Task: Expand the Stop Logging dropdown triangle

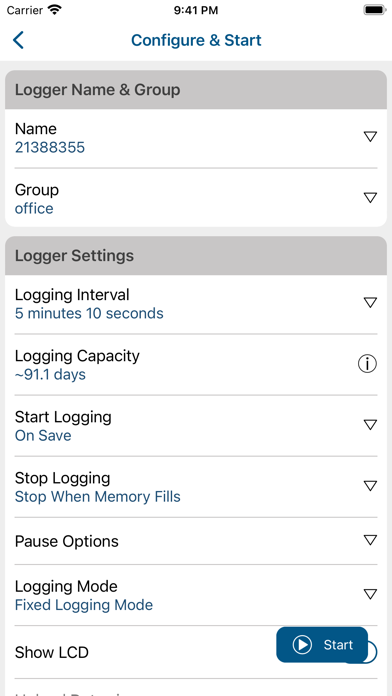Action: [370, 486]
